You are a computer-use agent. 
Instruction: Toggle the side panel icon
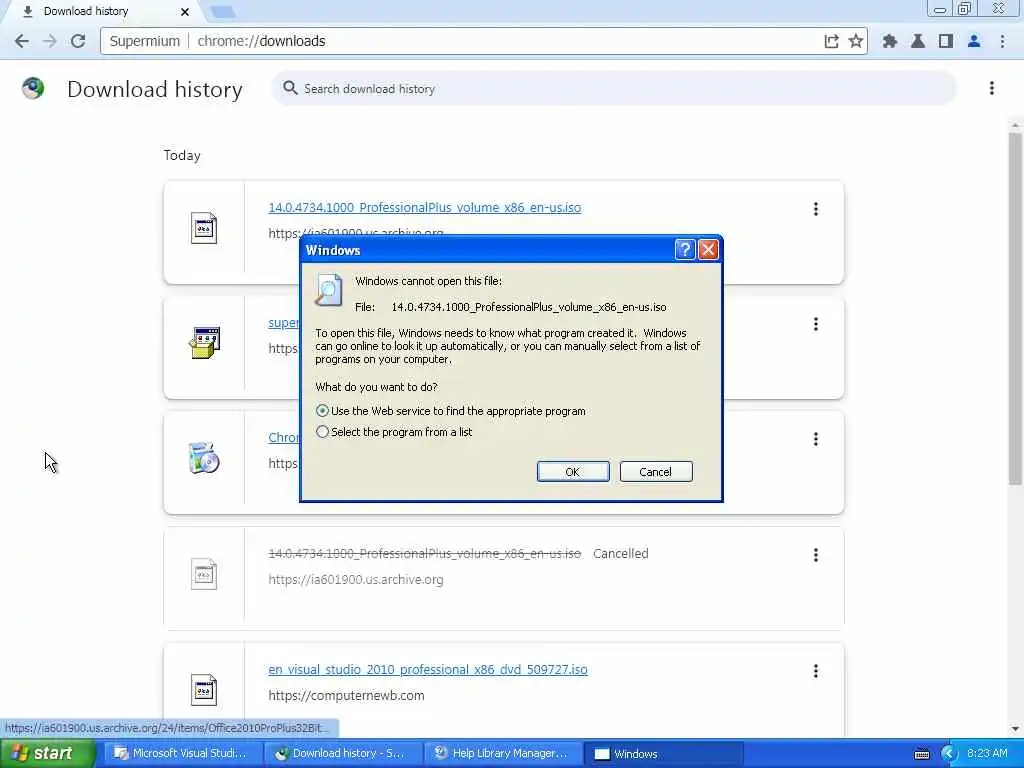click(x=946, y=41)
